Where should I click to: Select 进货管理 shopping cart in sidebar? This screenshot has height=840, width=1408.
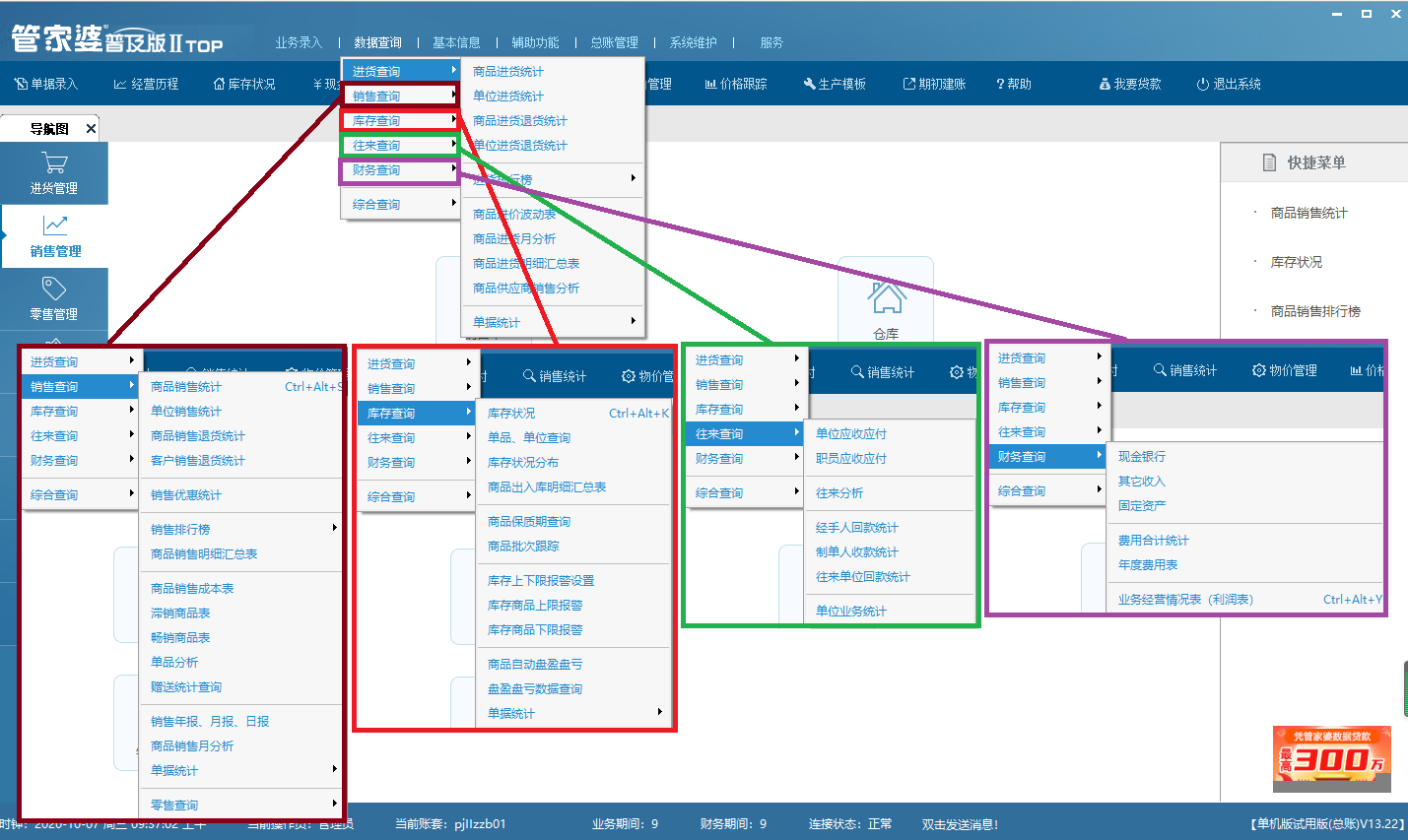(54, 173)
